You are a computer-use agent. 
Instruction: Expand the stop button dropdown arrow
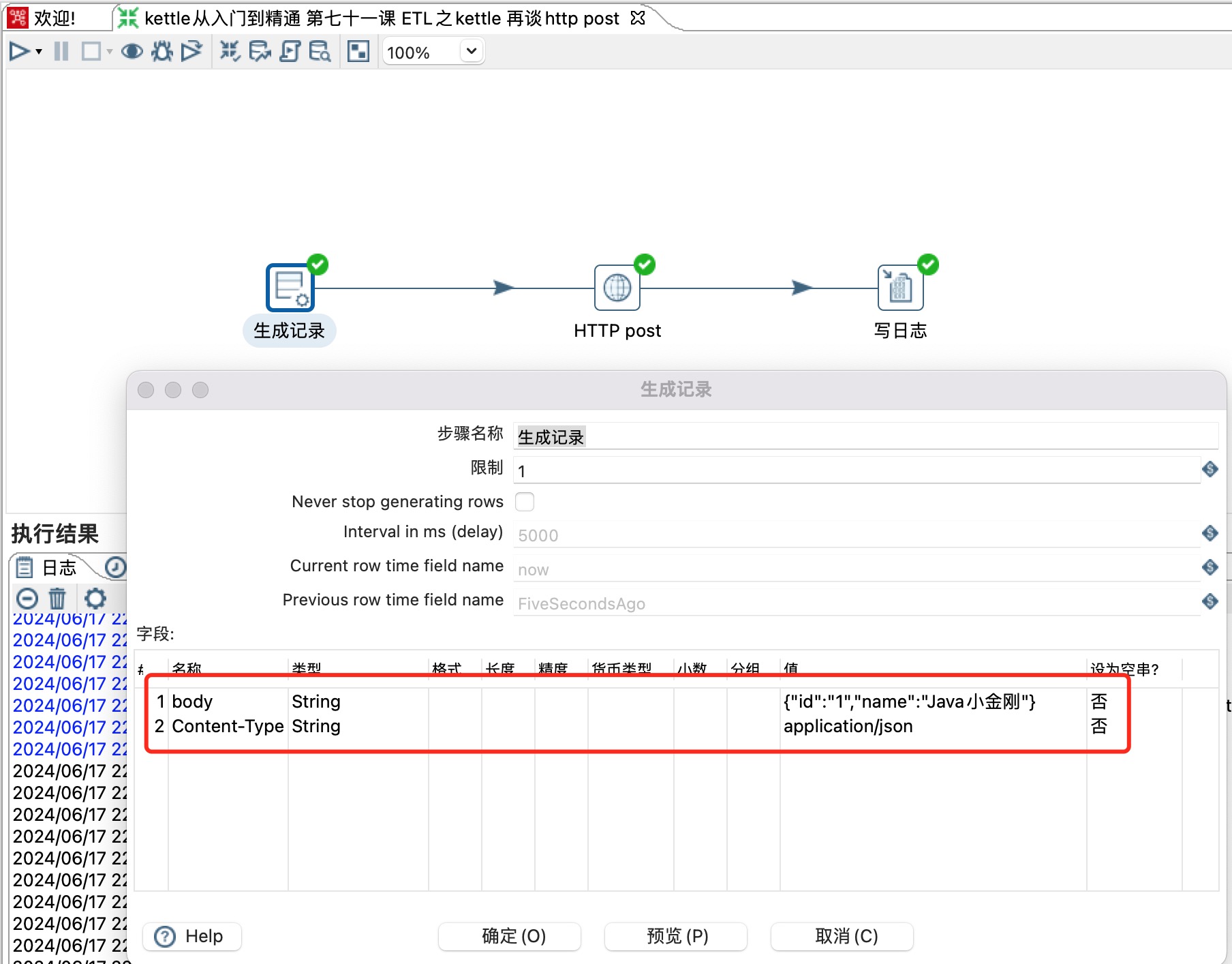click(109, 53)
